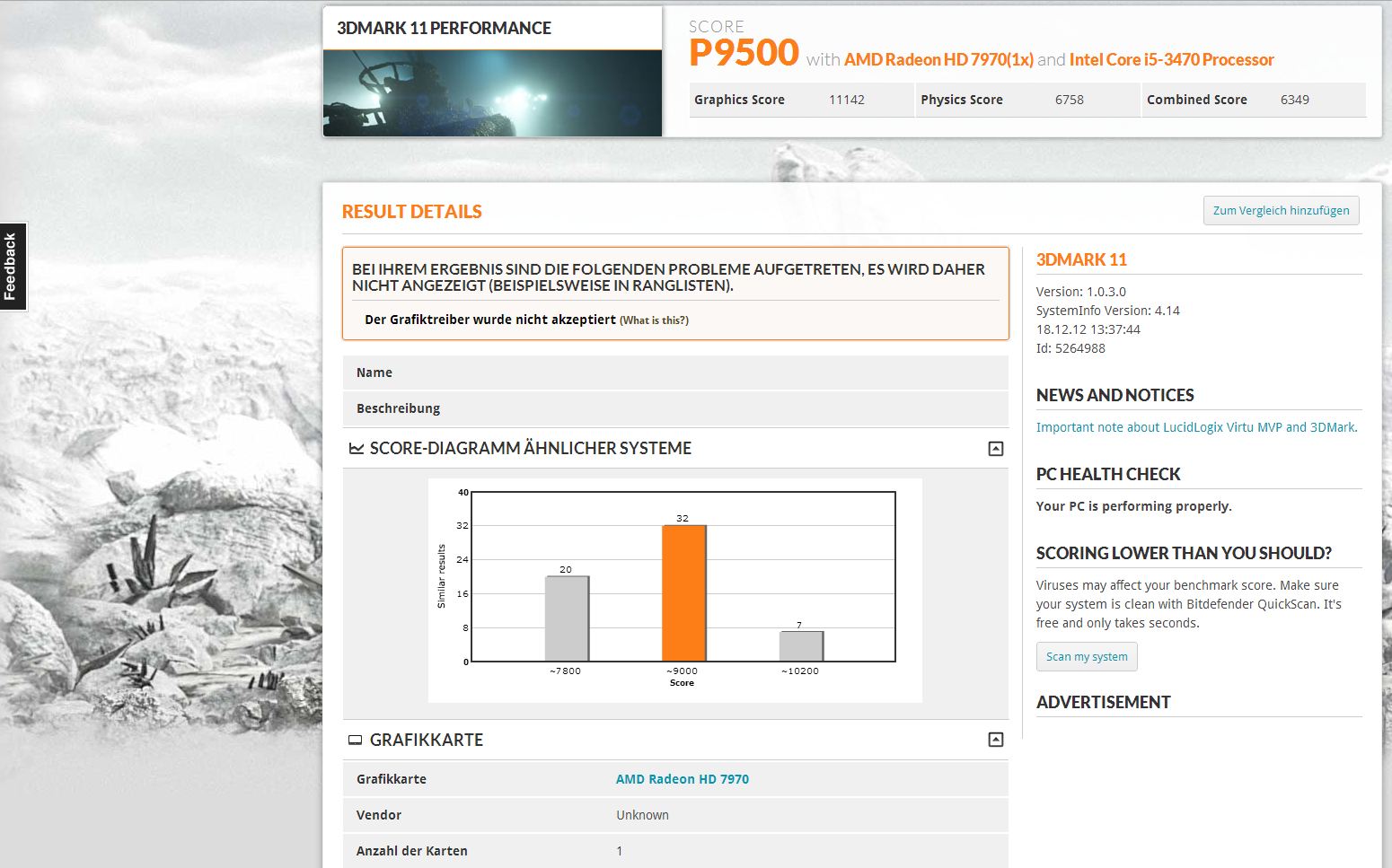Click the ADVERTISEMENT heading
This screenshot has width=1392, height=868.
click(1104, 702)
